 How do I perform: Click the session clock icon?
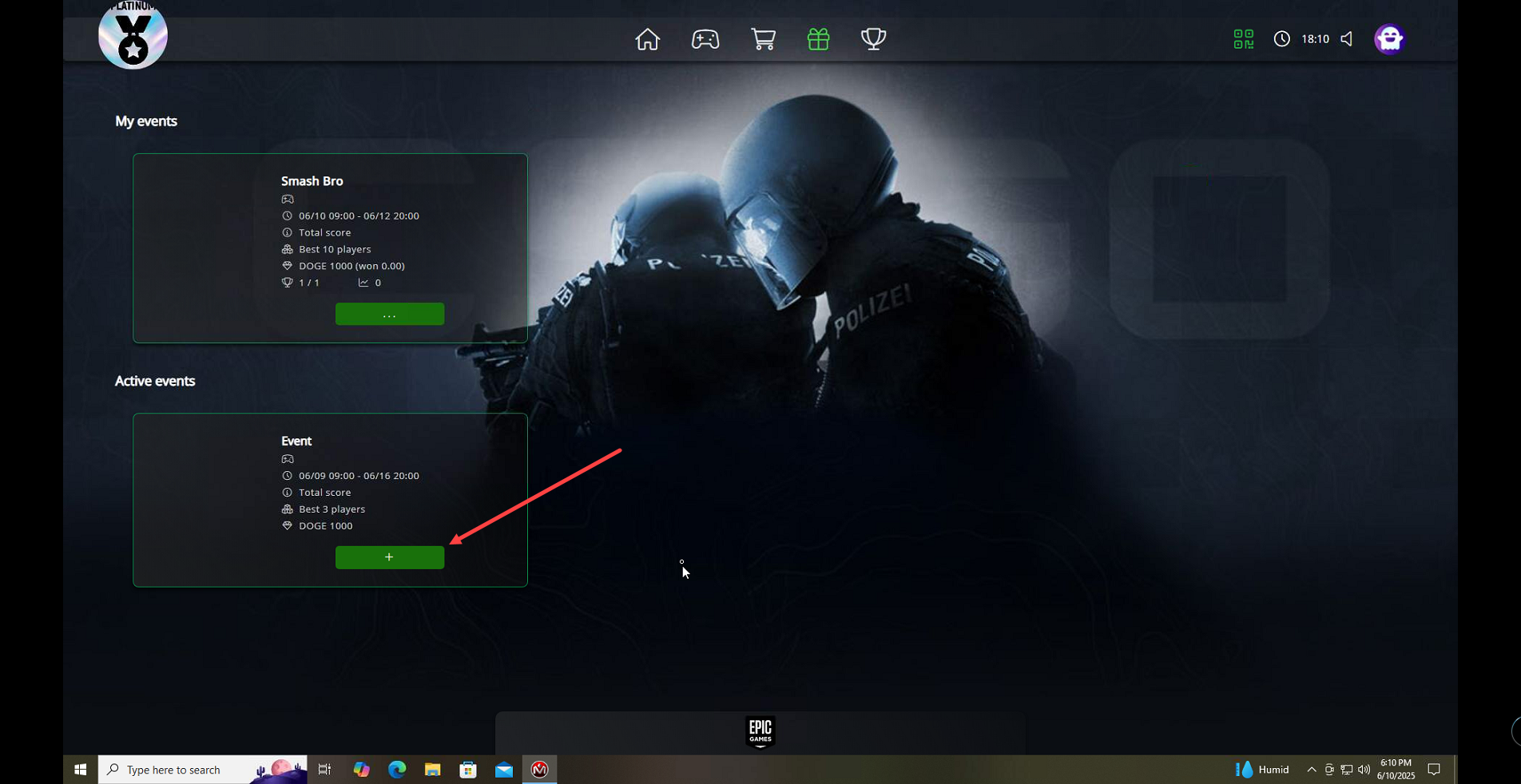(x=1281, y=39)
